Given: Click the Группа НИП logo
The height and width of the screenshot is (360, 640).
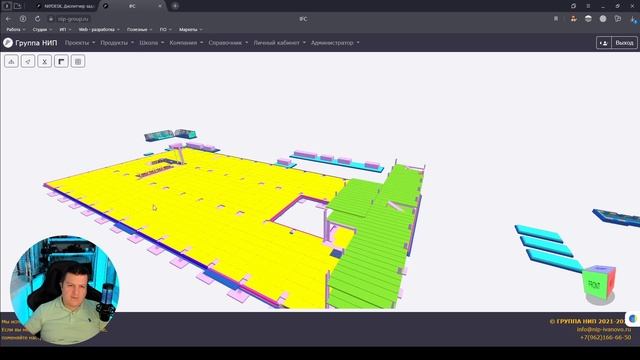Looking at the screenshot, I should click(8, 43).
